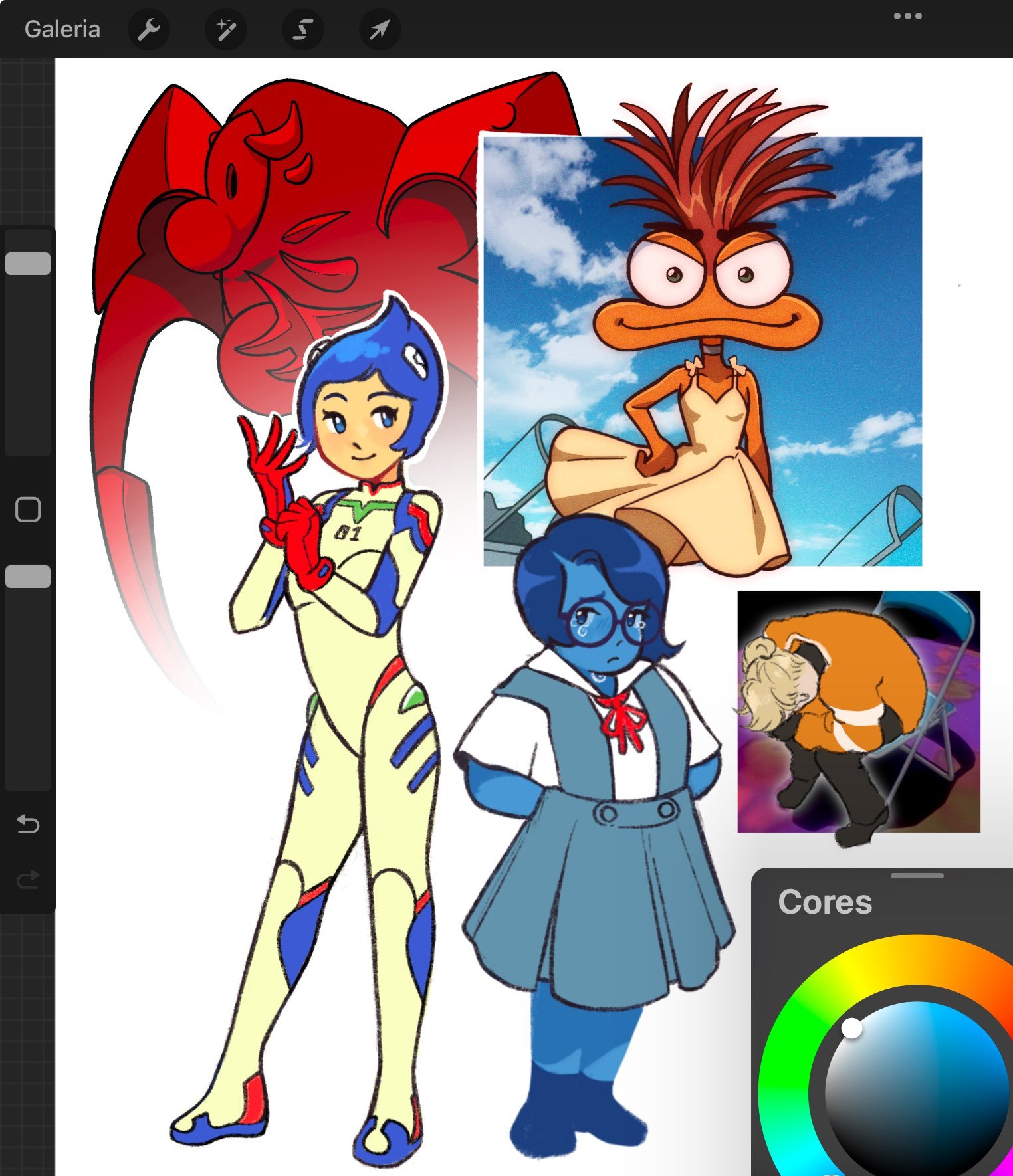
Task: Open the Adjustments magic wand menu
Action: click(226, 29)
